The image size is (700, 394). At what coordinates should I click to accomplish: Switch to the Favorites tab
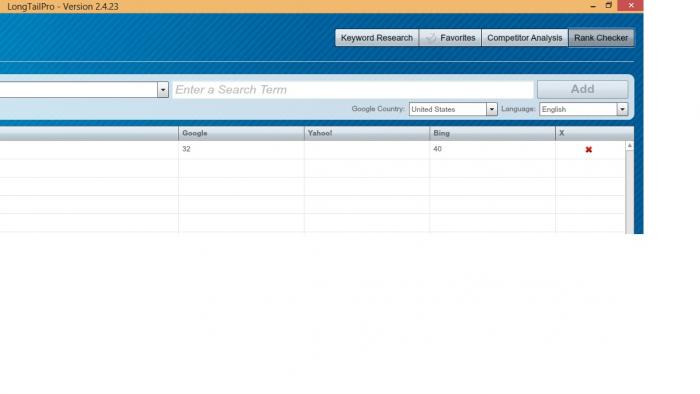tap(450, 38)
